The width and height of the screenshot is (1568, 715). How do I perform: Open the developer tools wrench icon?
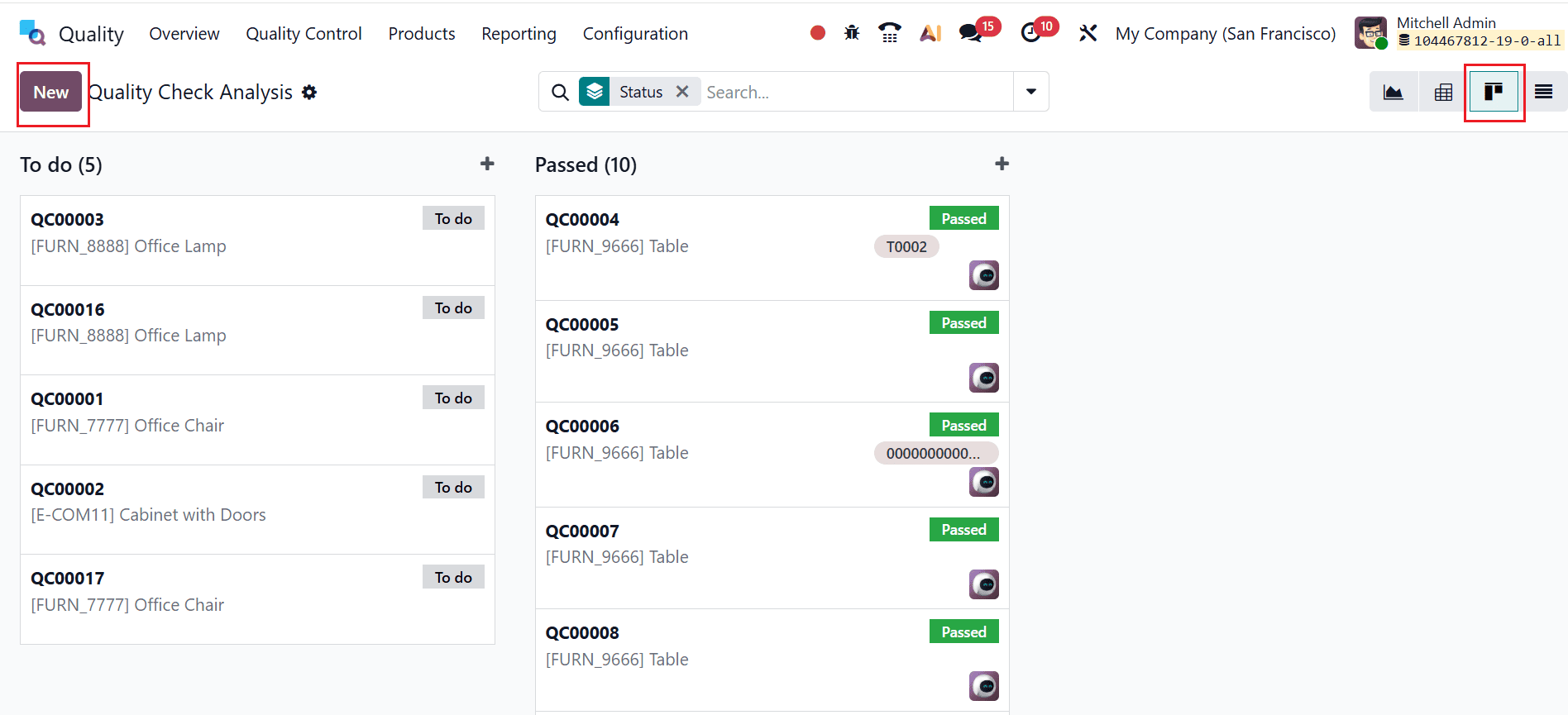click(x=1088, y=32)
